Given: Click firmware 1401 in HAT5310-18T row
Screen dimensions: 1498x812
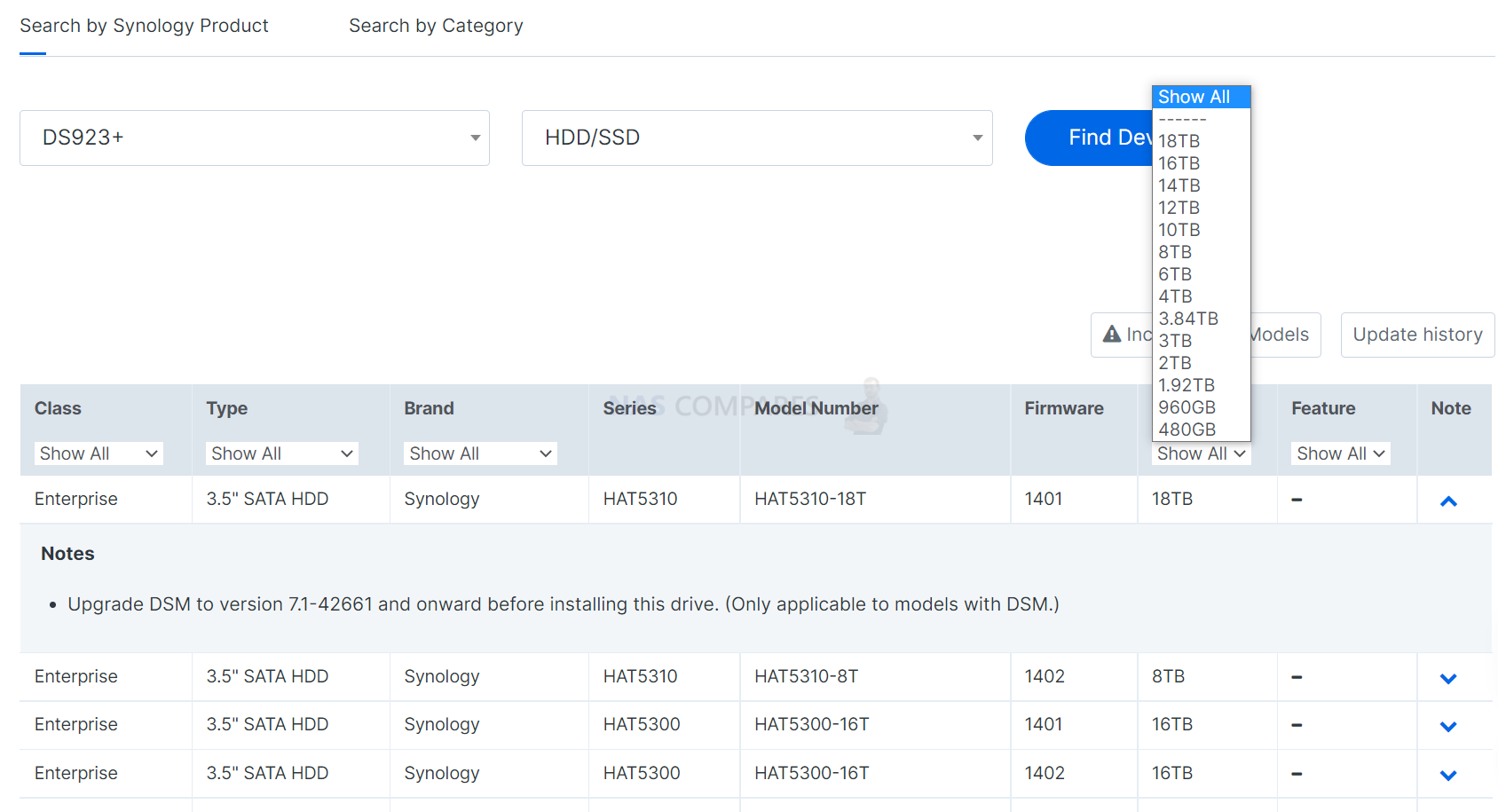Looking at the screenshot, I should point(1044,499).
